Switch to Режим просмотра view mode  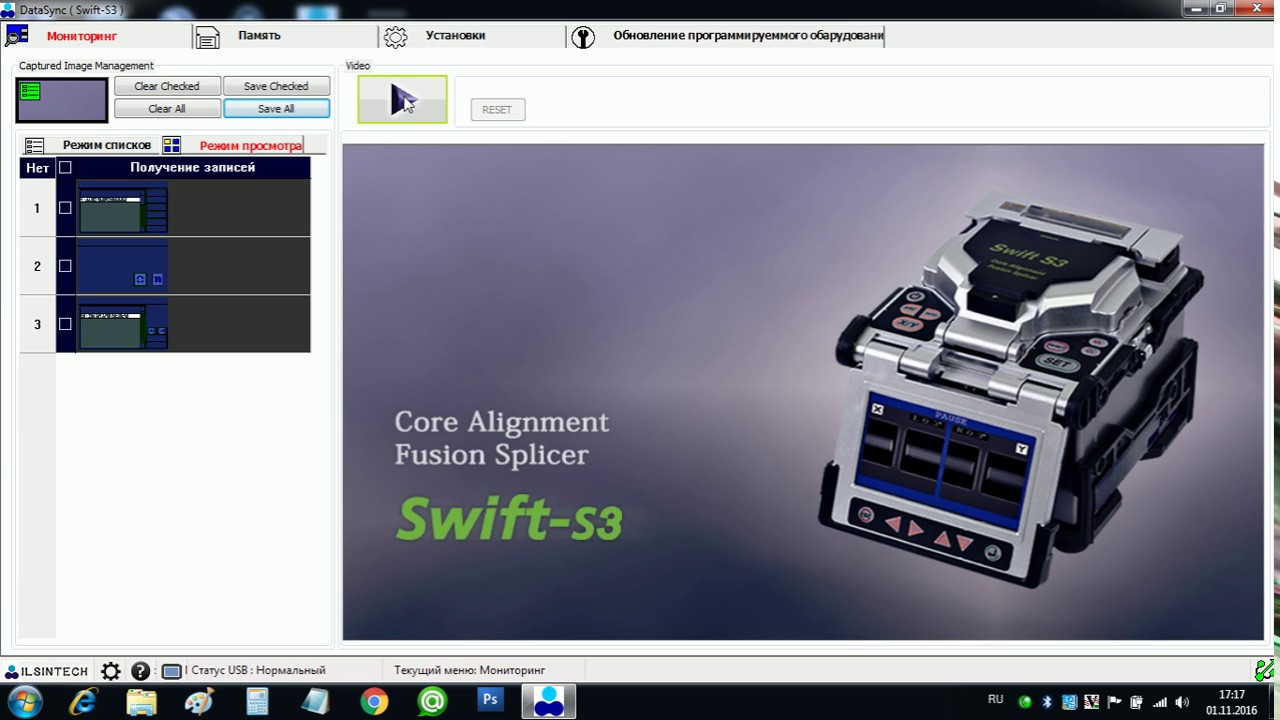coord(250,145)
